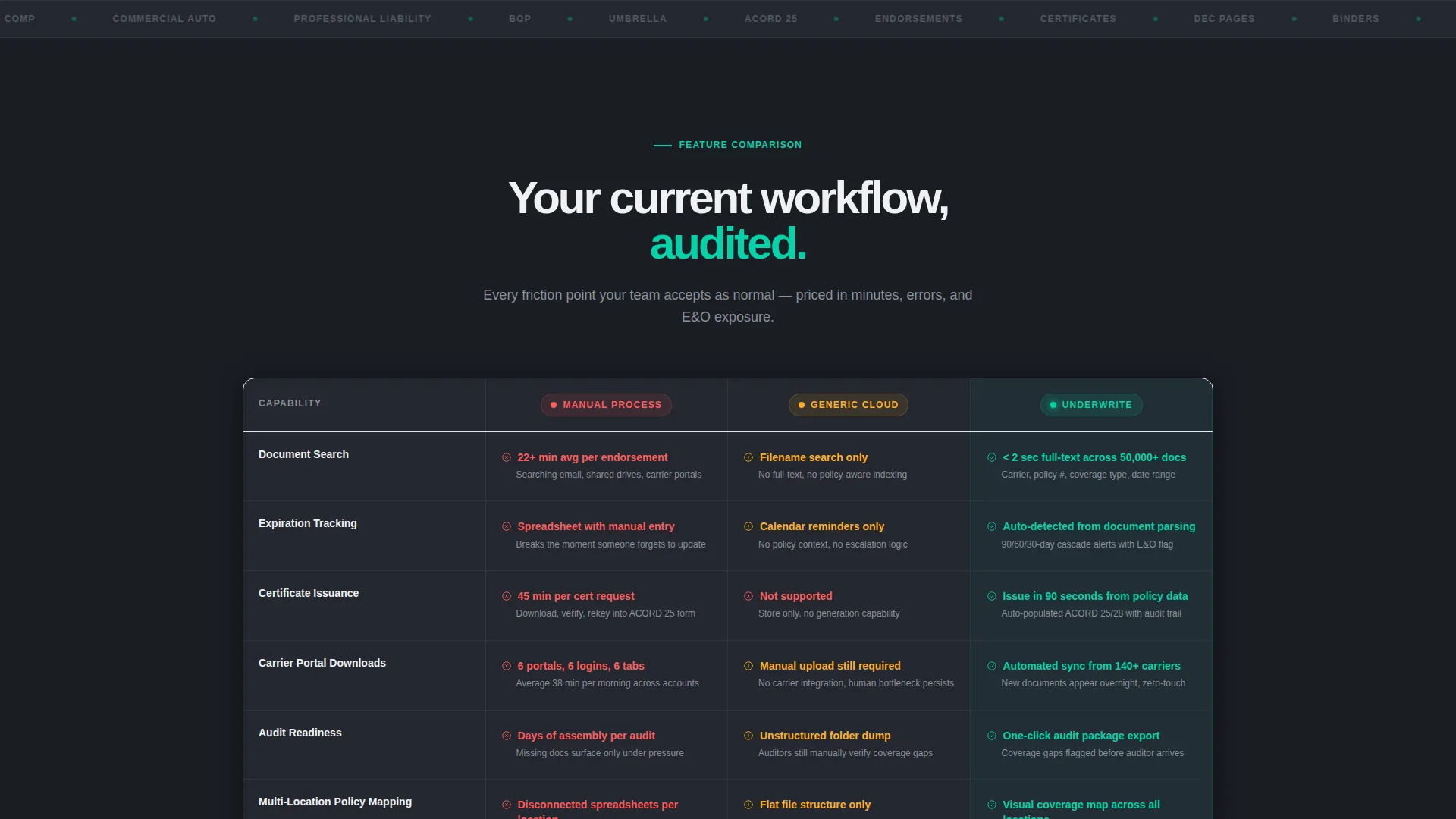Click the CAPABILITY column header

tap(290, 403)
